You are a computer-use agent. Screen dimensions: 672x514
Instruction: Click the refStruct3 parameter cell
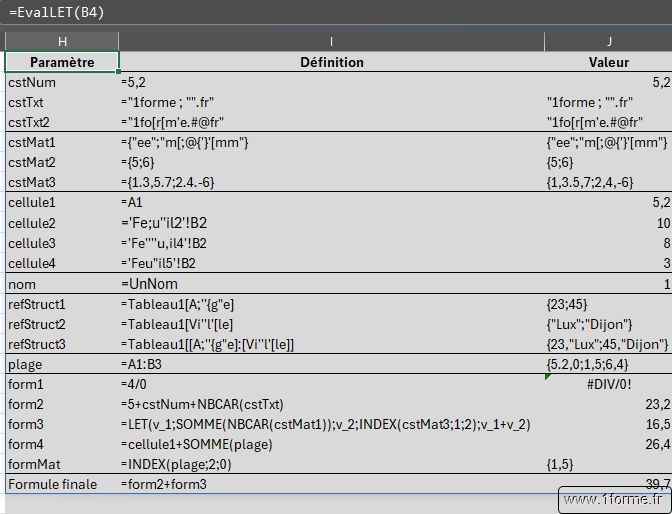[x=62, y=344]
